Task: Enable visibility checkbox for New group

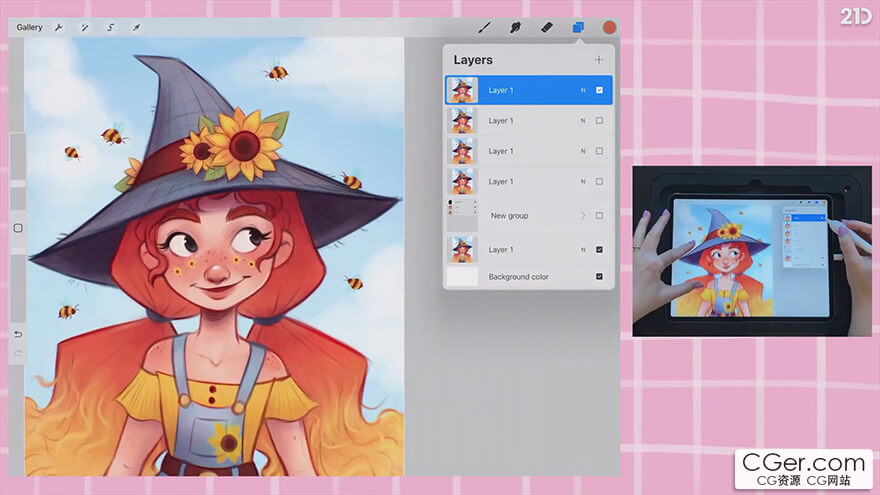Action: 599,216
